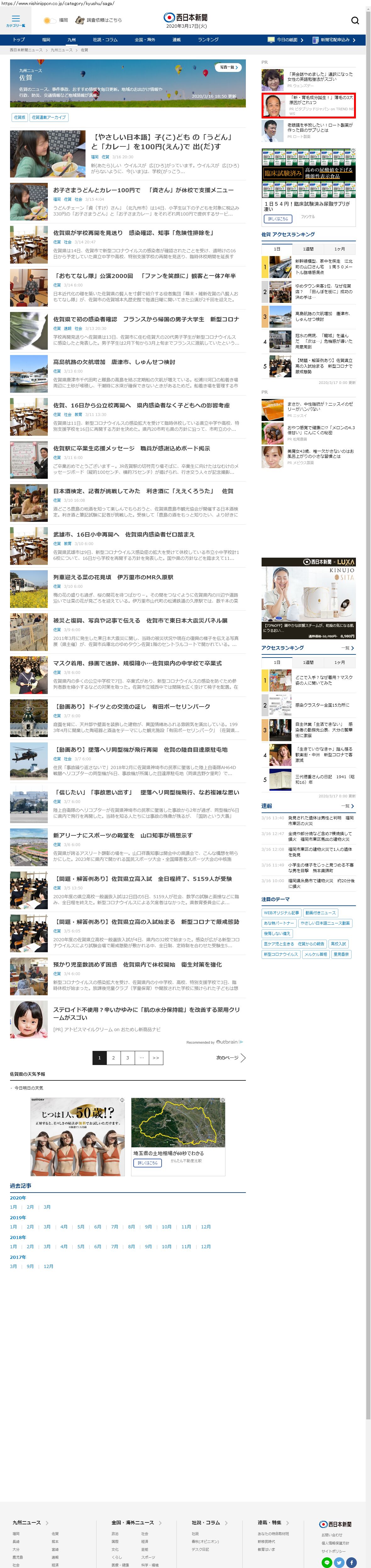Select 福岡 in the navigation bar
This screenshot has height=1568, width=371.
(46, 40)
